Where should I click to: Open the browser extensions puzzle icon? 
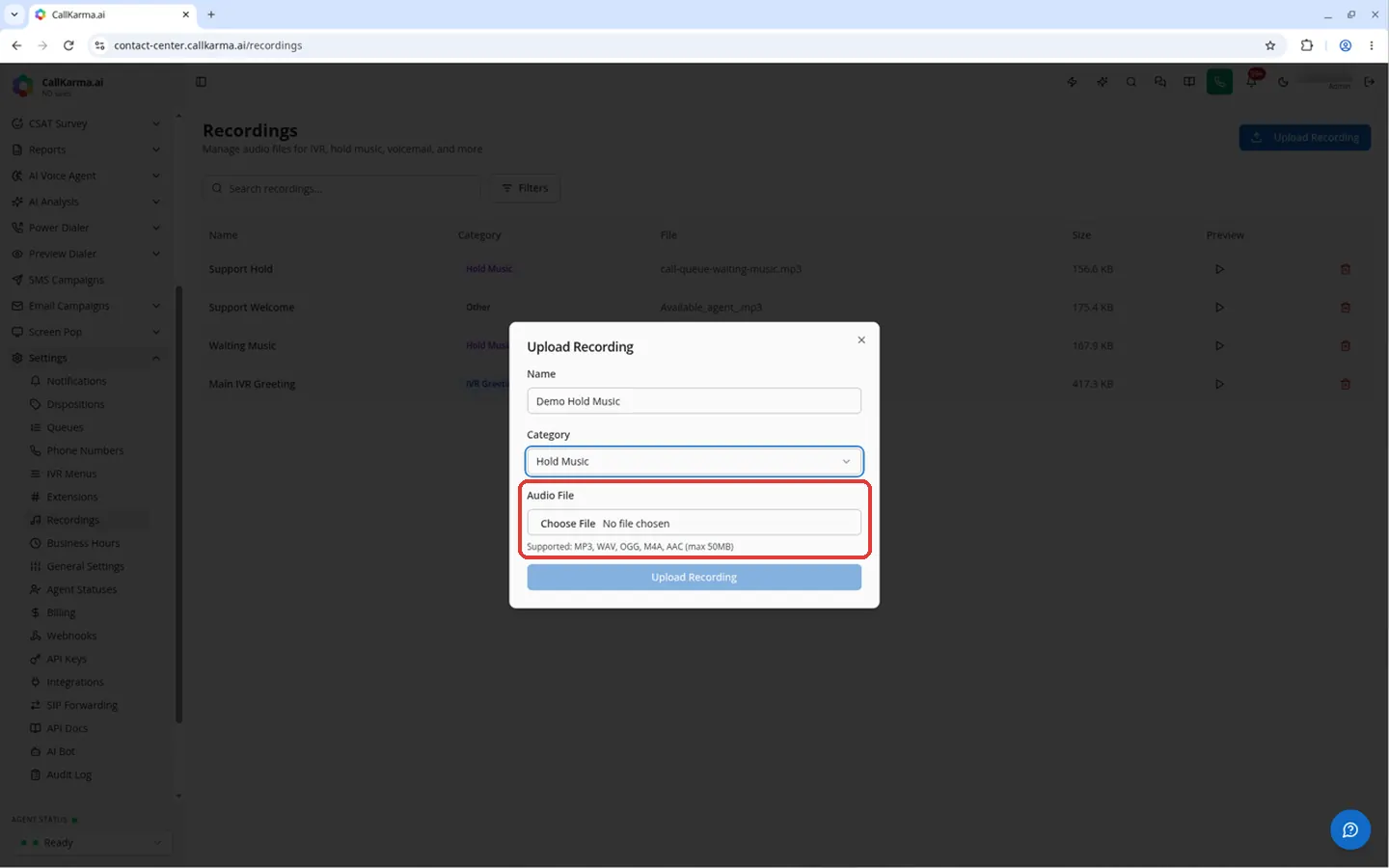coord(1307,45)
